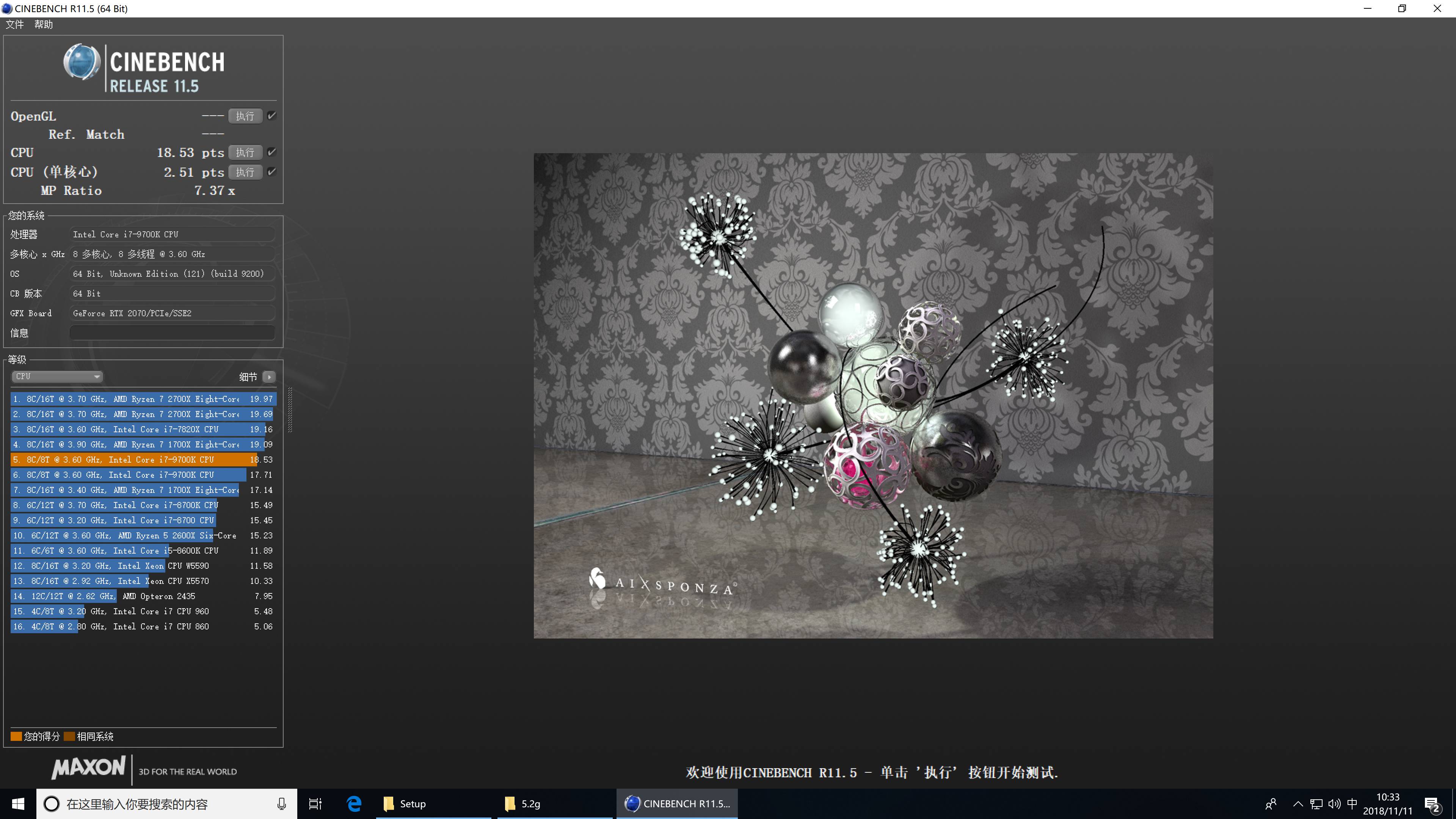Click the microphone icon in search box
Viewport: 1456px width, 819px height.
tap(281, 804)
